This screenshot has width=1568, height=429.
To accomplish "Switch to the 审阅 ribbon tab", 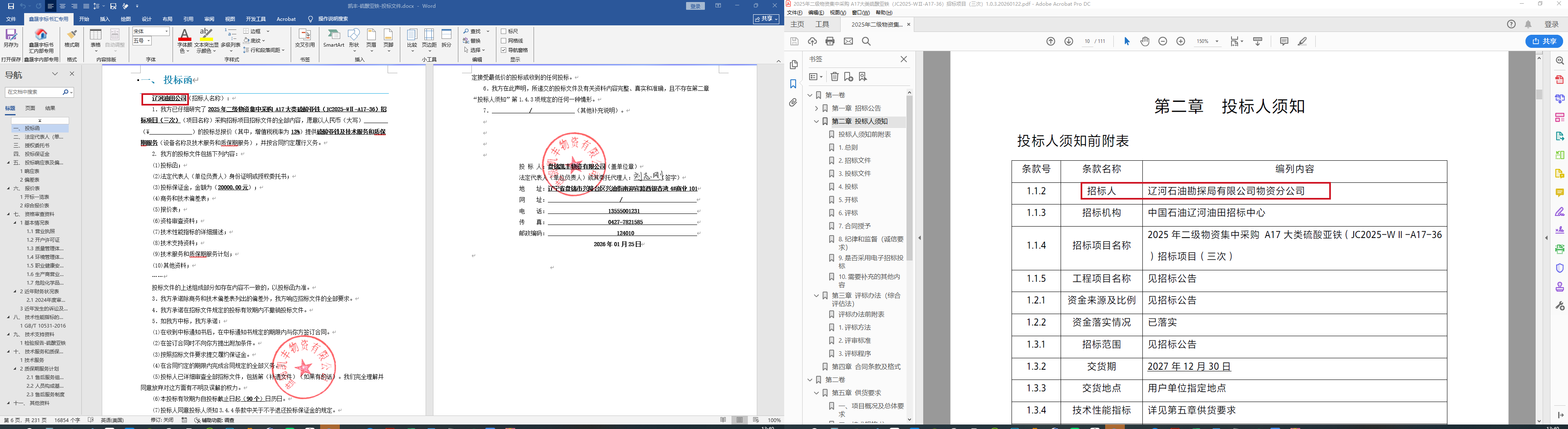I will [x=209, y=19].
